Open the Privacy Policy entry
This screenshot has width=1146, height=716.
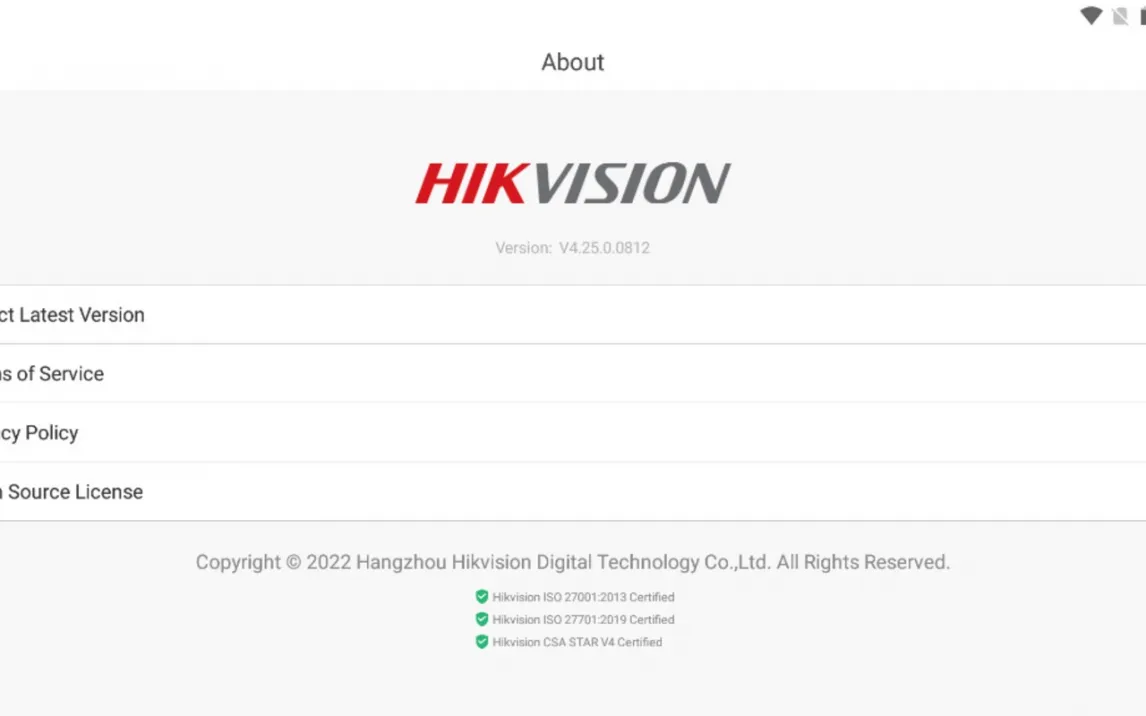pyautogui.click(x=40, y=433)
